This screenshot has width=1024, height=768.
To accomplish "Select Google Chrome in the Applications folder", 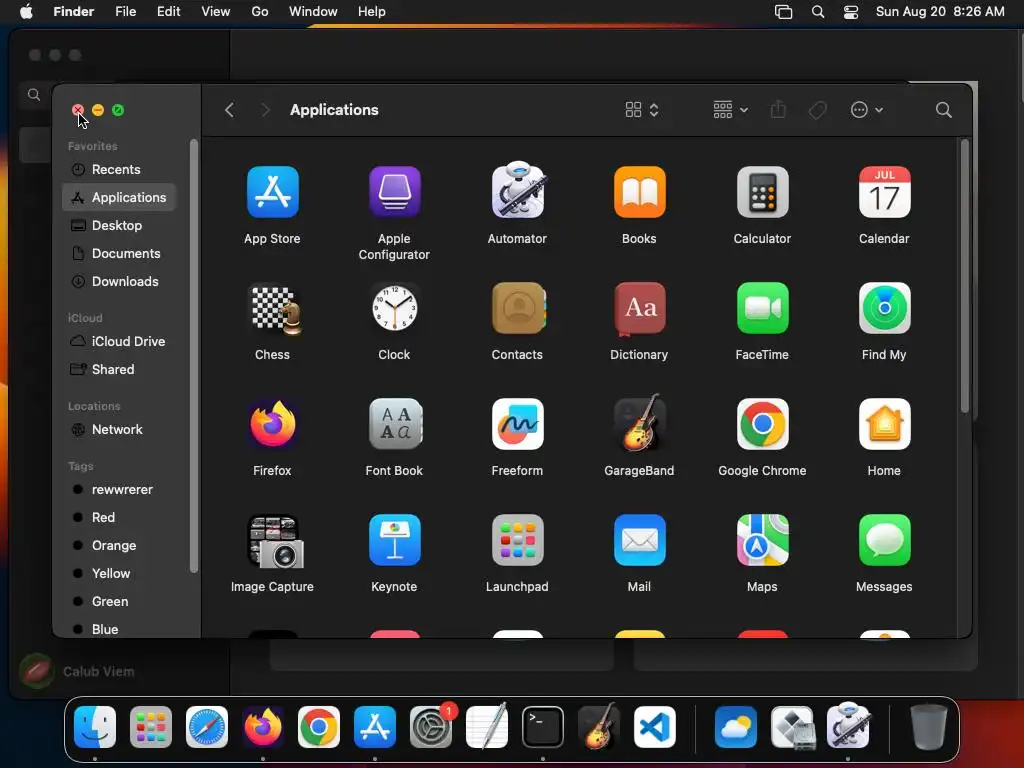I will point(762,424).
